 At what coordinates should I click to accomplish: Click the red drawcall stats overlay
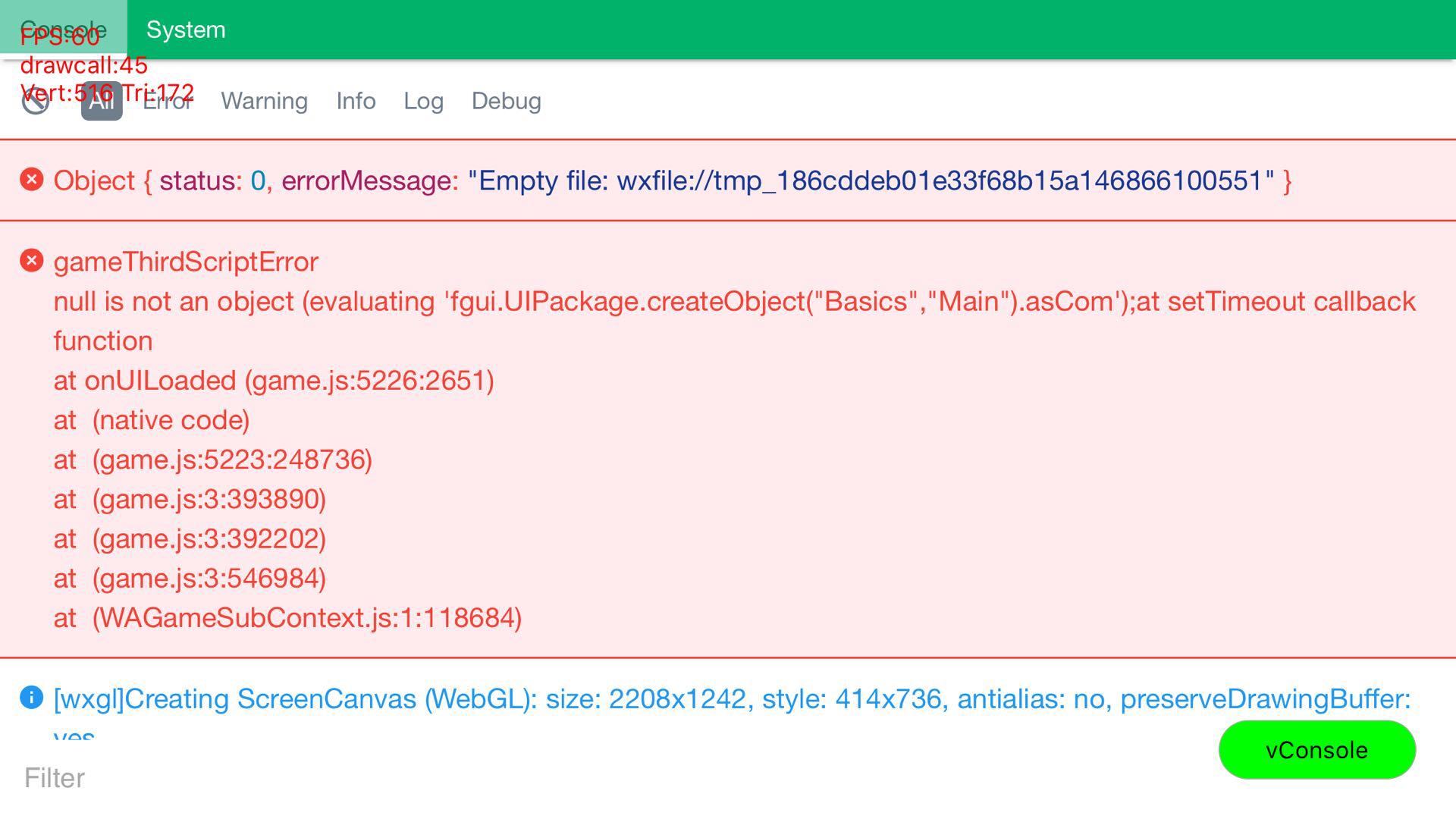click(x=84, y=65)
